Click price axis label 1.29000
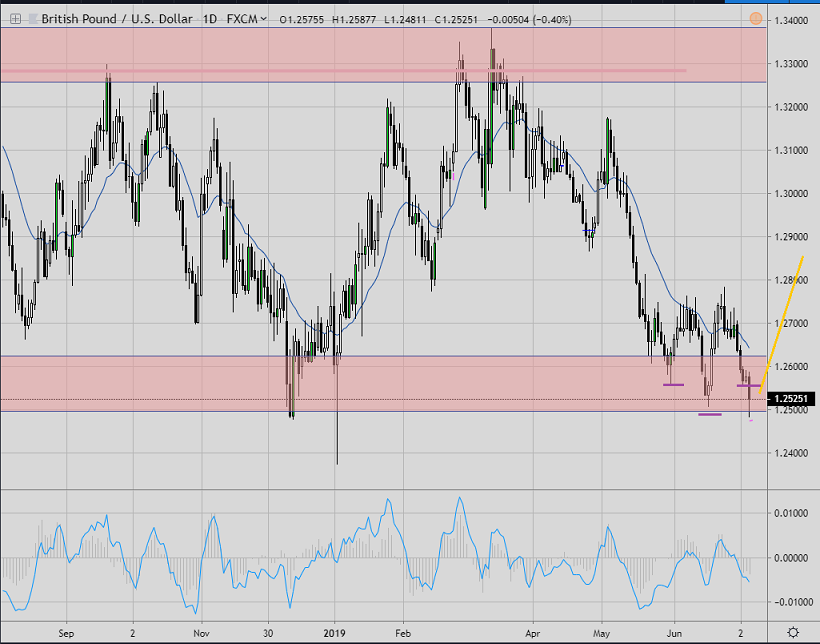This screenshot has width=820, height=644. [x=791, y=236]
